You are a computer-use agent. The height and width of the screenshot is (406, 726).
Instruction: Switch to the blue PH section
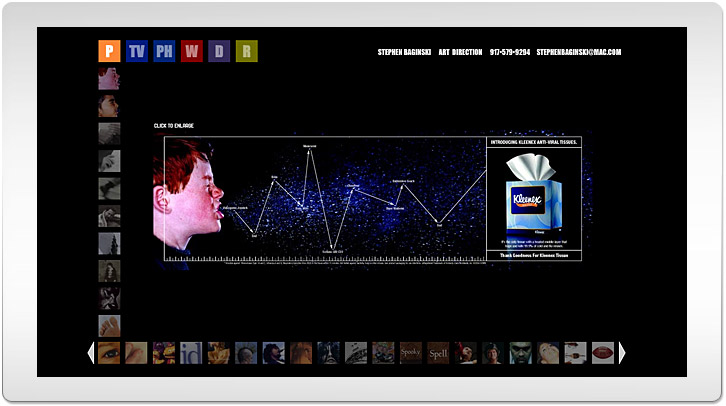[x=164, y=51]
